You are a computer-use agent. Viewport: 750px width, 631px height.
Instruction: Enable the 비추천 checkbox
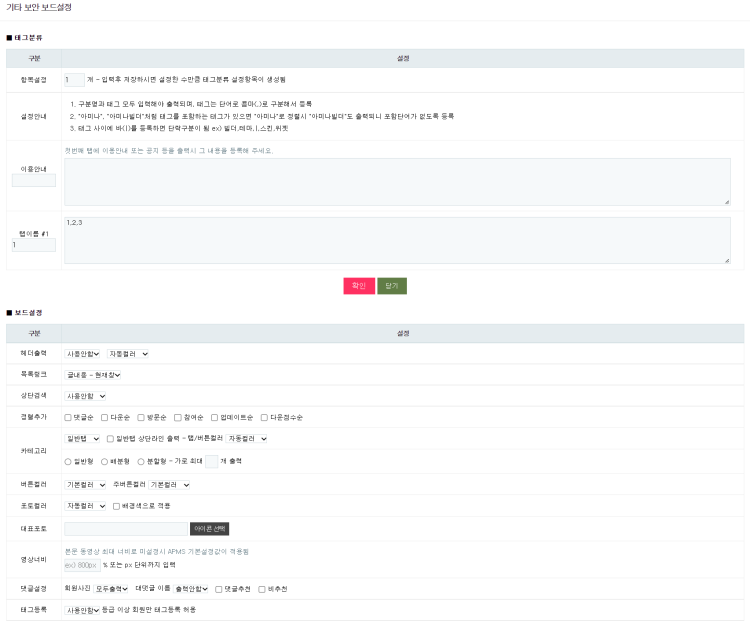[262, 589]
